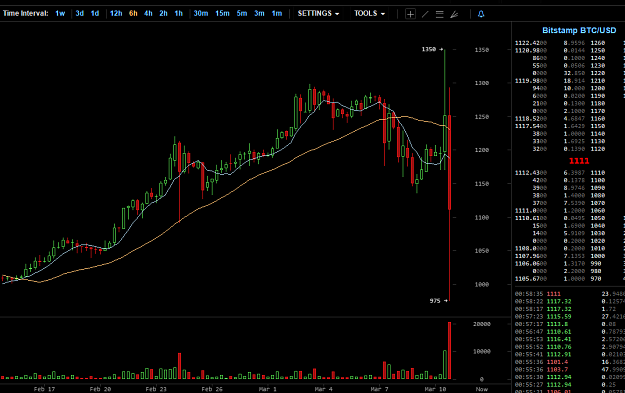Select the bid price 1111.0000
This screenshot has height=393, width=625.
(x=531, y=211)
